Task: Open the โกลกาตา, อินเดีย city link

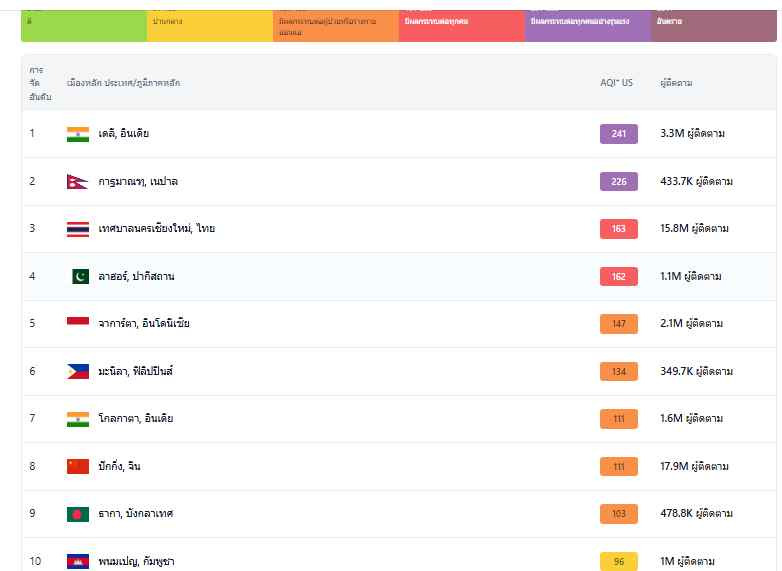Action: (135, 418)
